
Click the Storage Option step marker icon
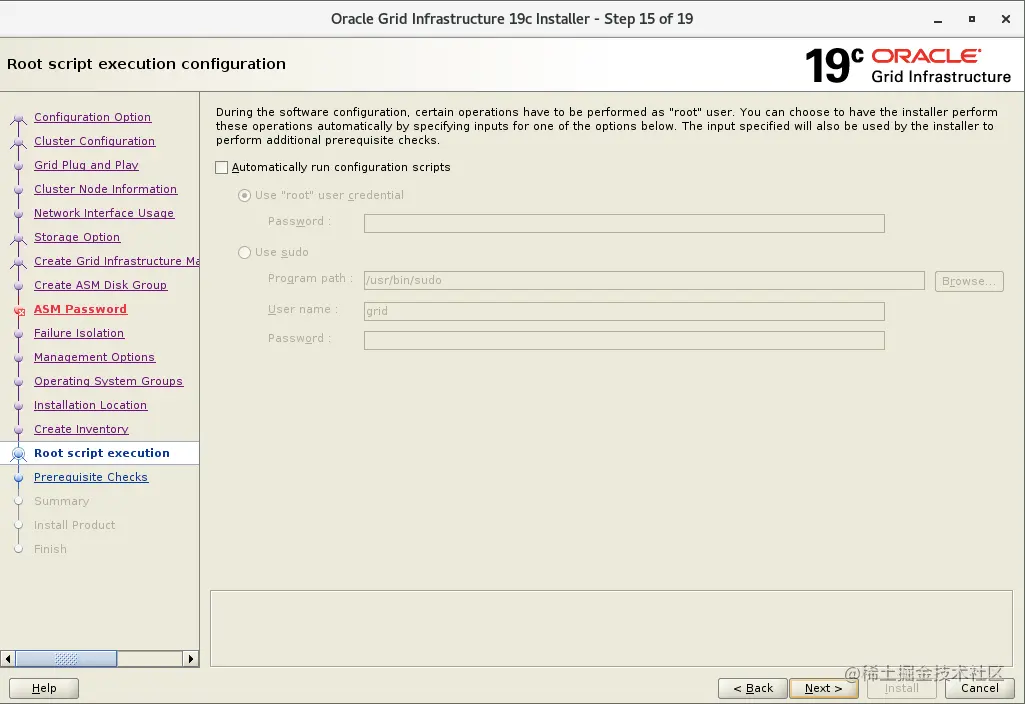coord(19,239)
